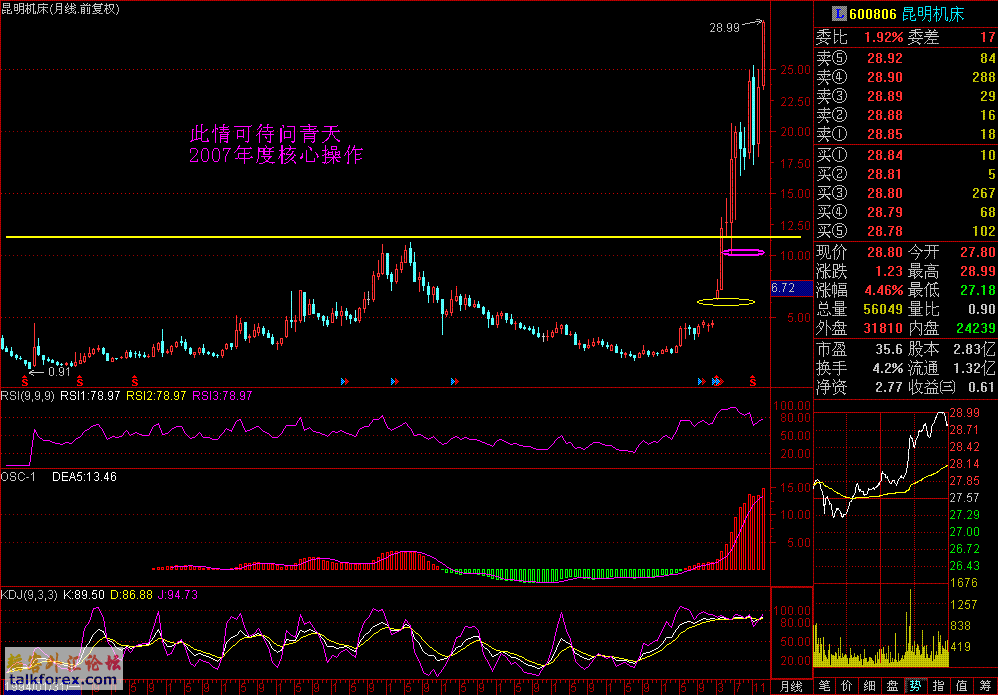Click the 28.99 high label on the chart
Viewport: 998px width, 695px height.
click(724, 27)
